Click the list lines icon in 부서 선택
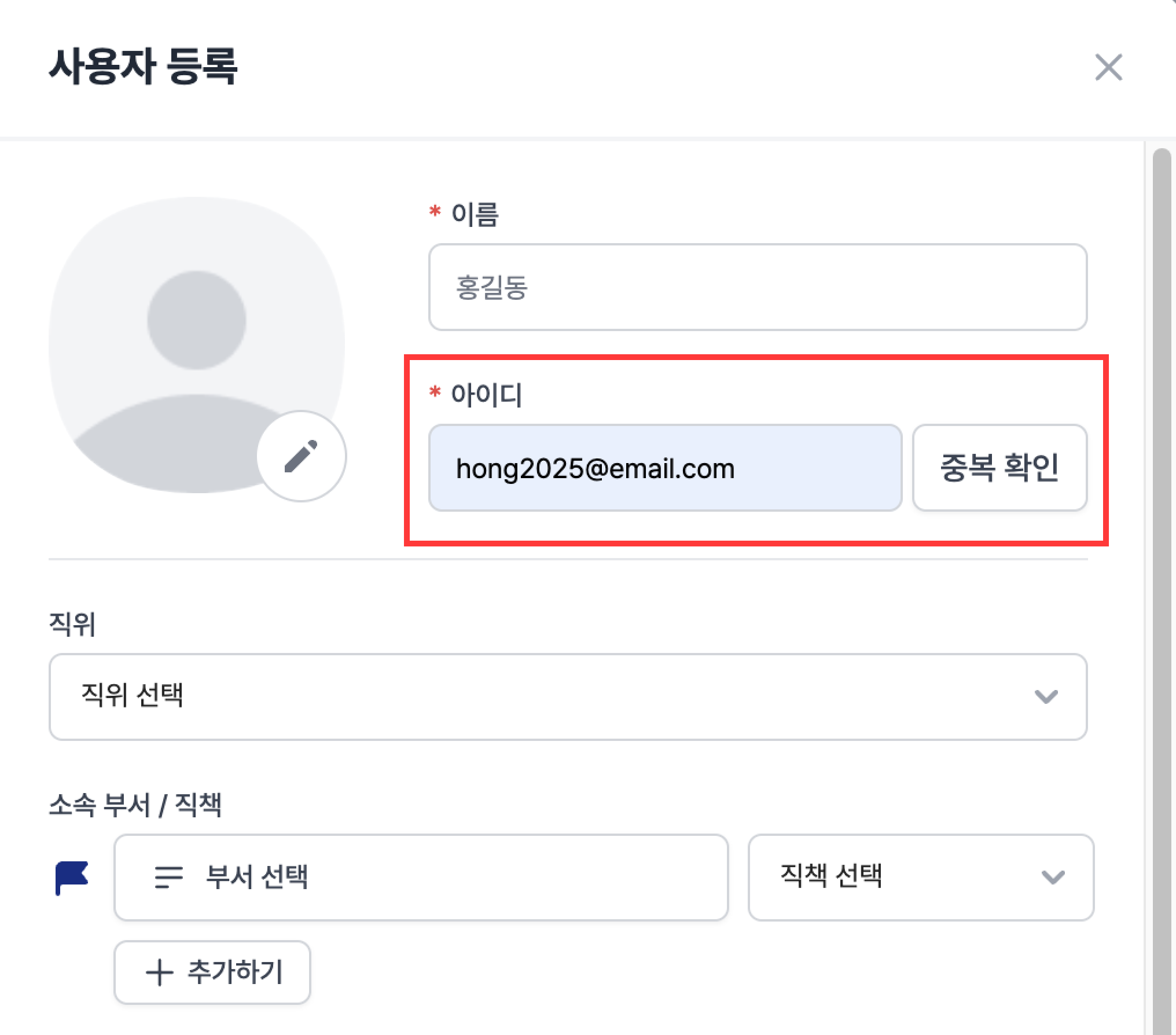 (168, 877)
